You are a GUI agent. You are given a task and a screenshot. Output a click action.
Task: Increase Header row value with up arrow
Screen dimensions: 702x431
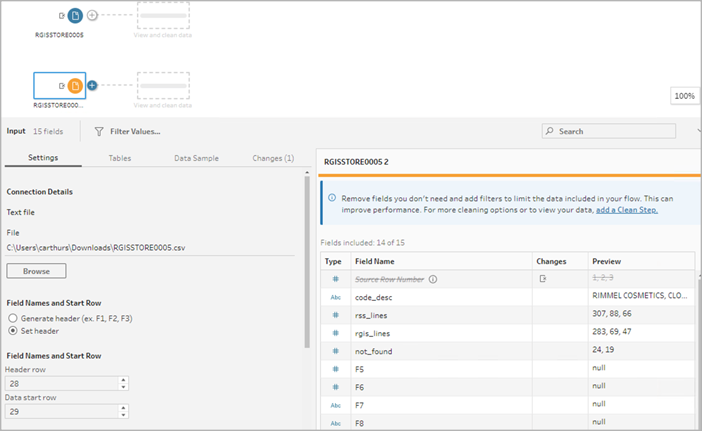123,380
